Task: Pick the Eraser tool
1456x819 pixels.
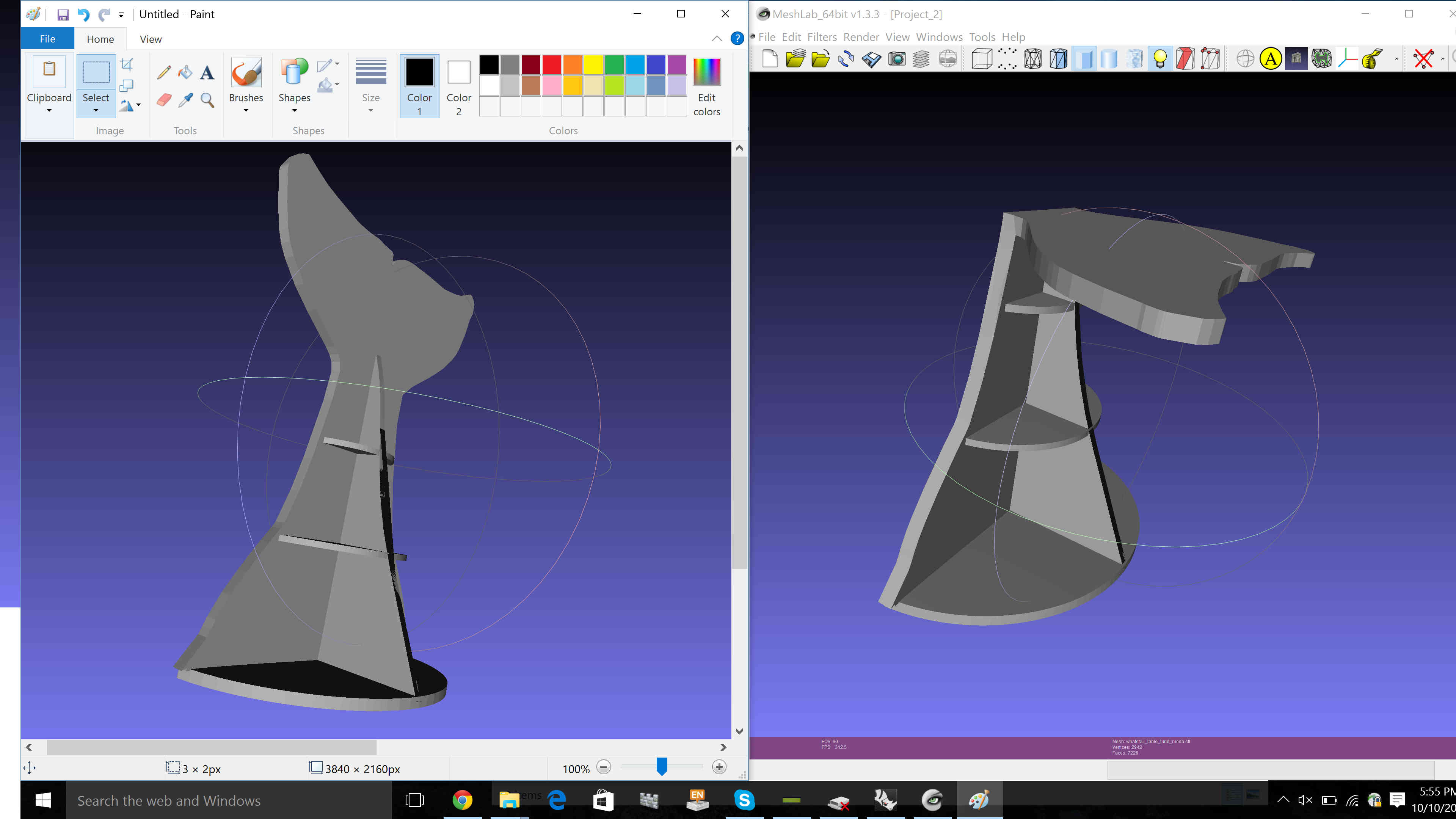Action: (164, 100)
